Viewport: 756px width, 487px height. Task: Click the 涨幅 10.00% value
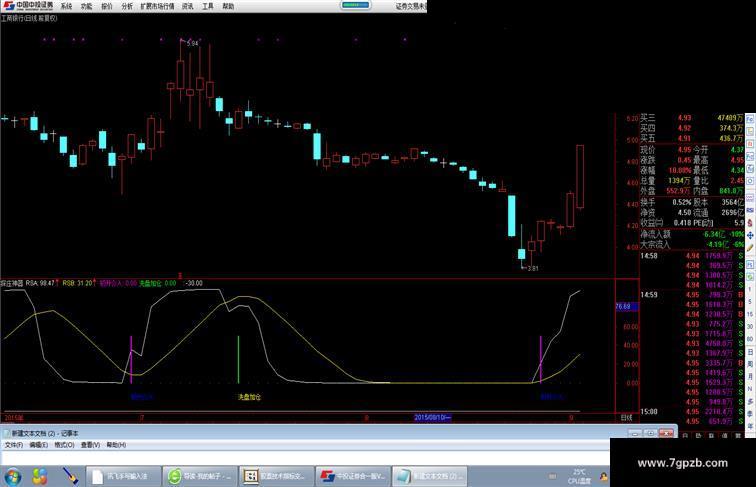click(680, 171)
